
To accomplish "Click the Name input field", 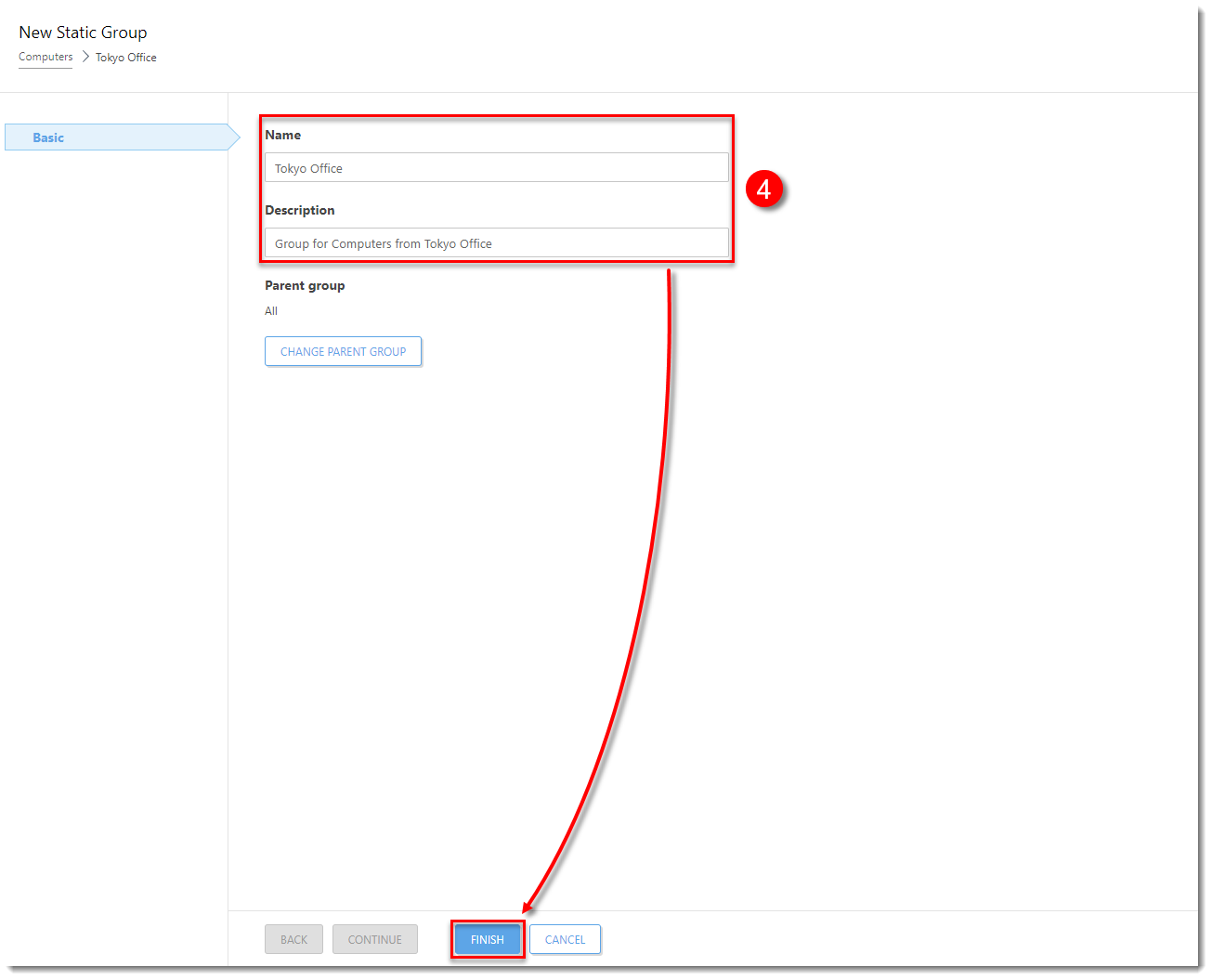I will pos(496,168).
